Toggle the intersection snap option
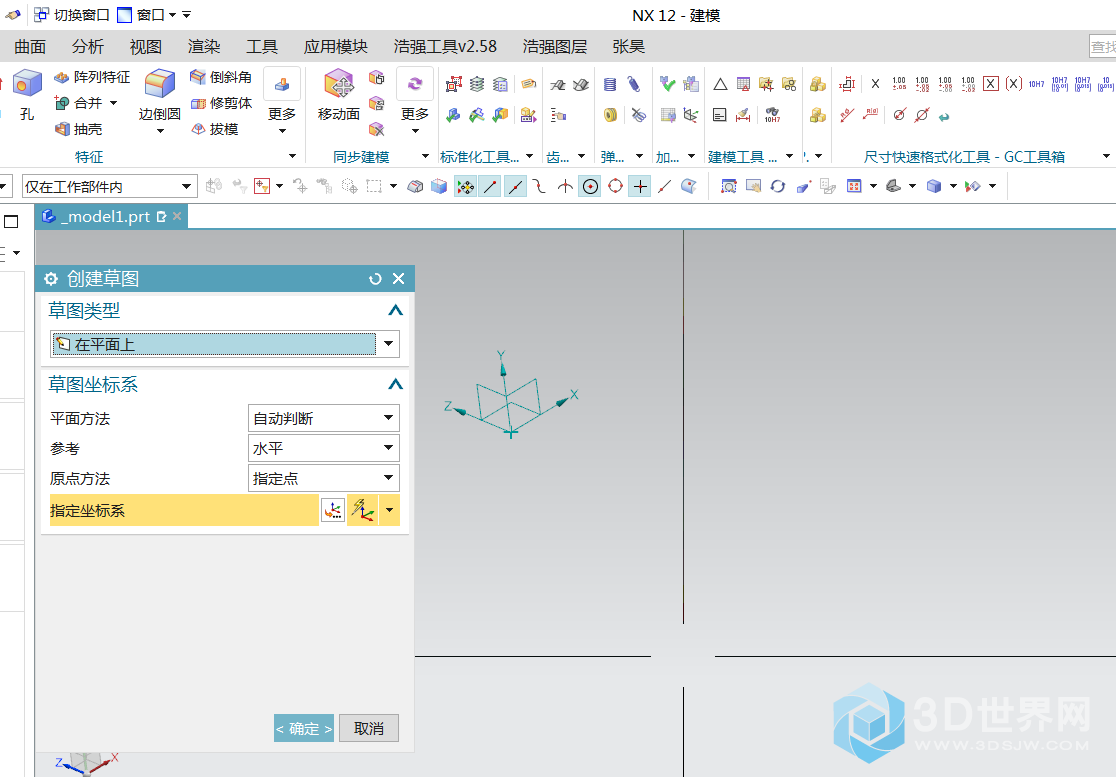This screenshot has width=1116, height=777. pyautogui.click(x=565, y=186)
